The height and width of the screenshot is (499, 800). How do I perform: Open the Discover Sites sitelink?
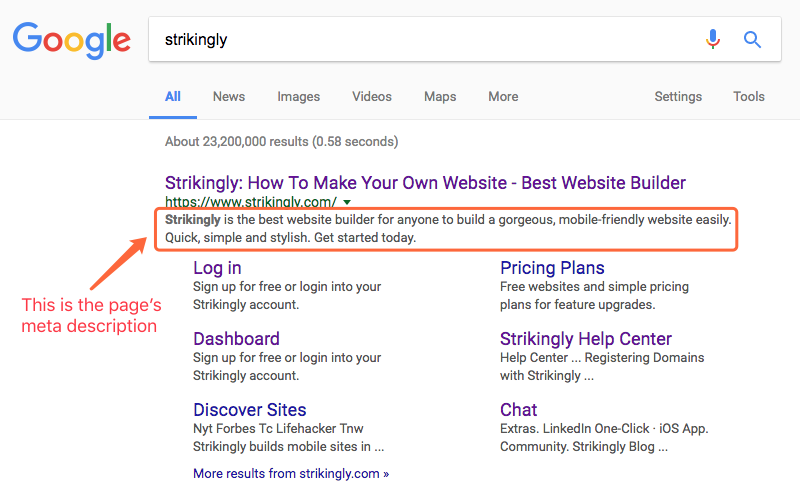point(249,410)
